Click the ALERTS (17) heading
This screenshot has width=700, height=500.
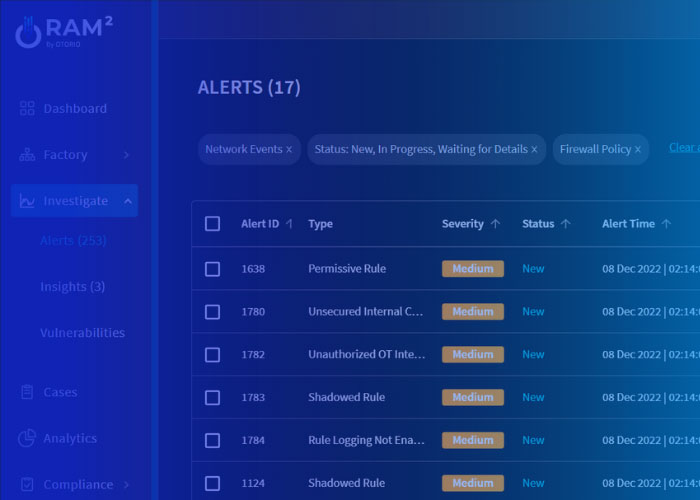click(249, 88)
